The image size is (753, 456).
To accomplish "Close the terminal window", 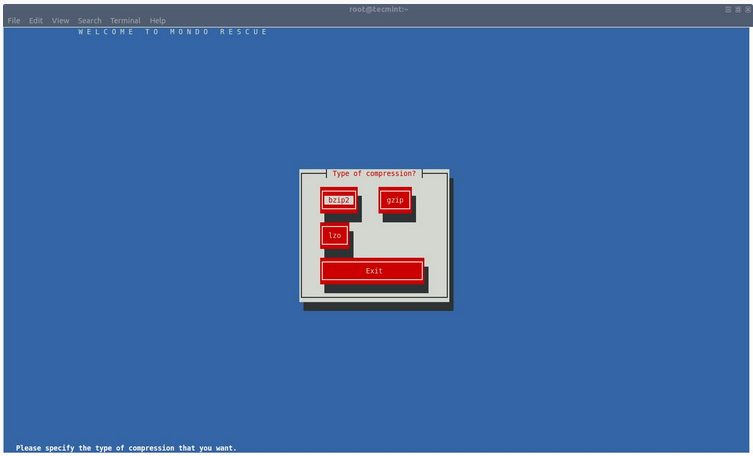I will pos(746,9).
